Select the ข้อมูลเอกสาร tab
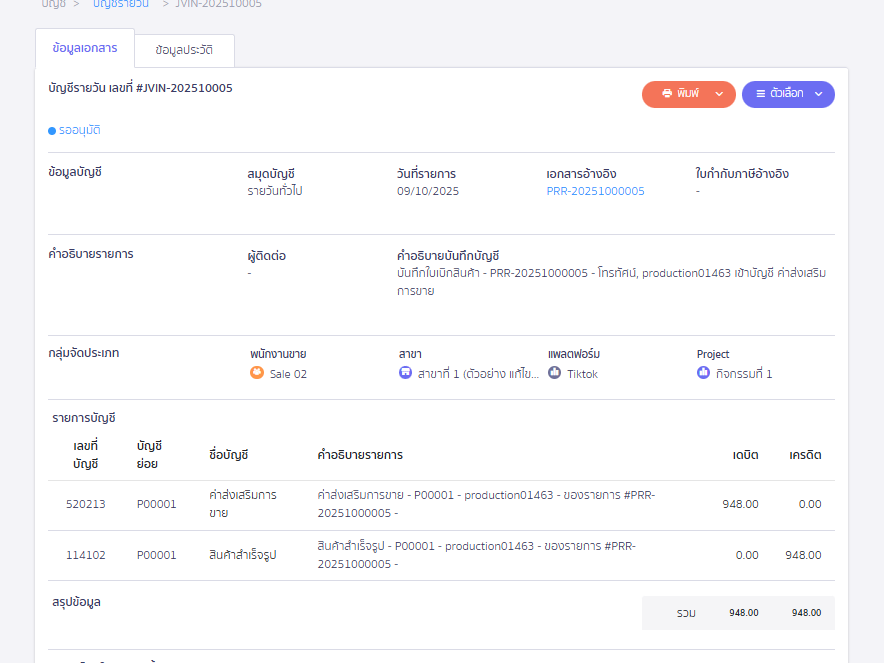Viewport: 884px width, 663px height. click(84, 48)
